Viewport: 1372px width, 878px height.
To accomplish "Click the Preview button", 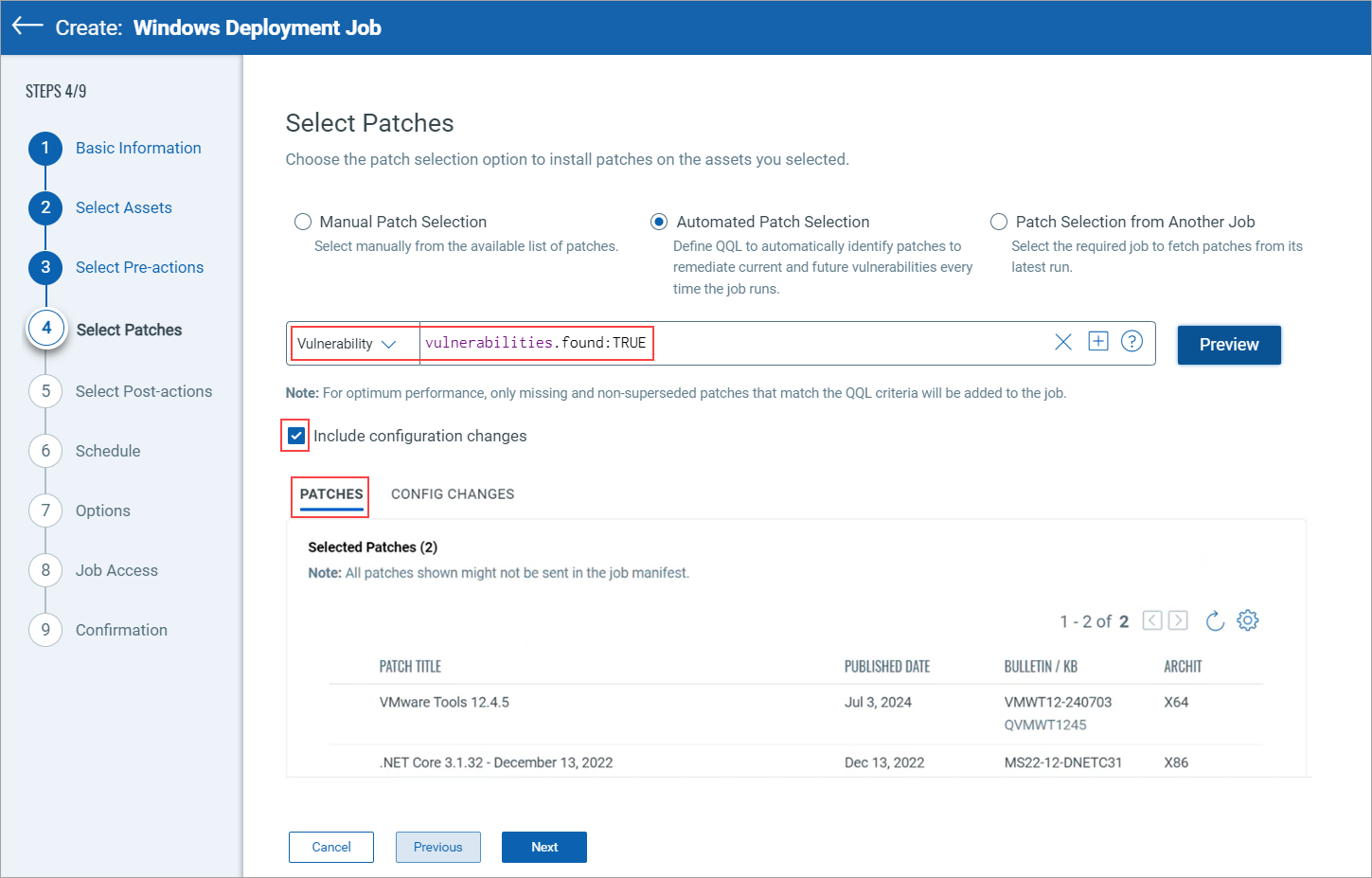I will (x=1228, y=345).
